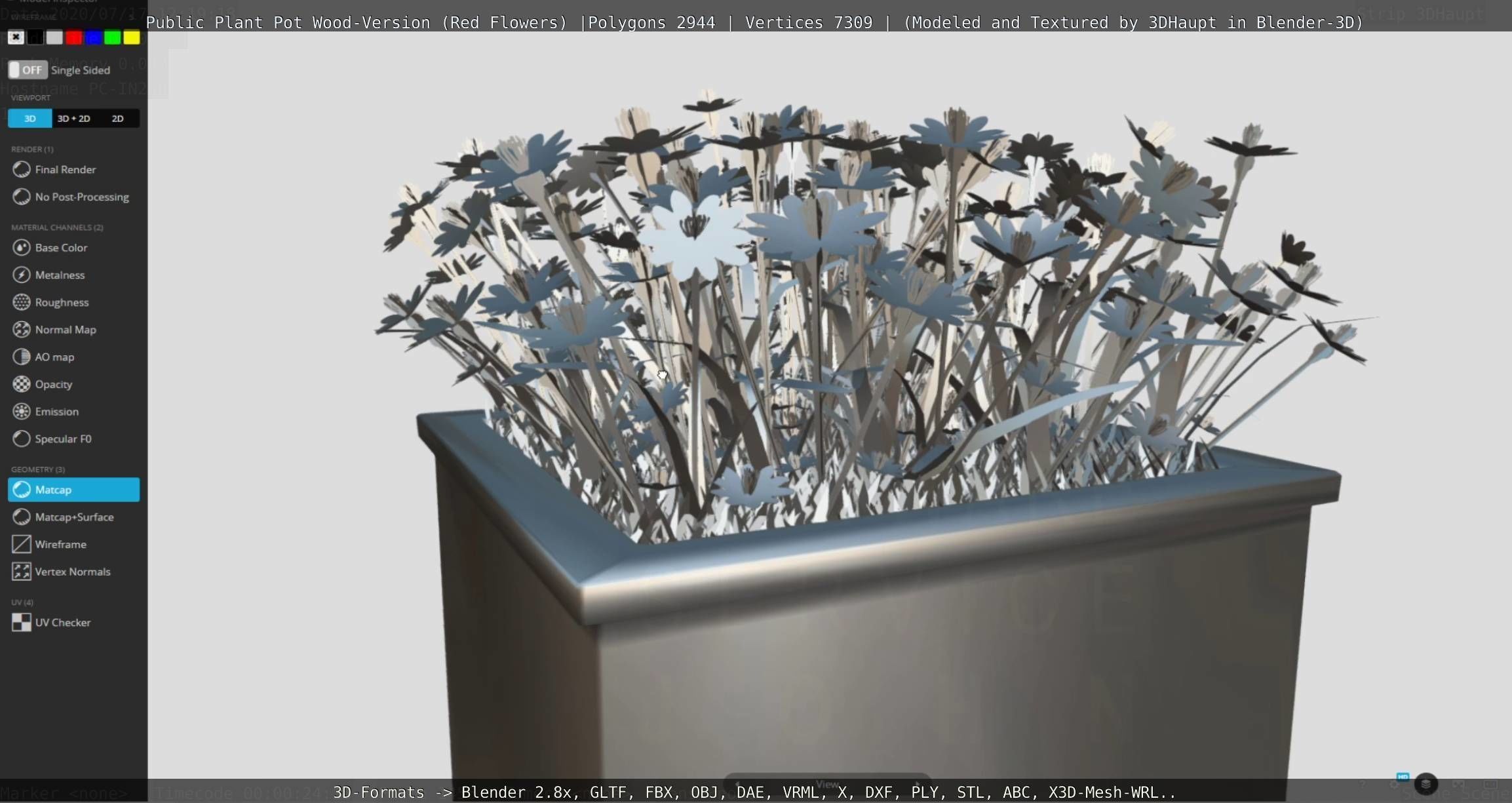This screenshot has width=1512, height=803.
Task: Pick the green wireframe color
Action: coord(113,37)
